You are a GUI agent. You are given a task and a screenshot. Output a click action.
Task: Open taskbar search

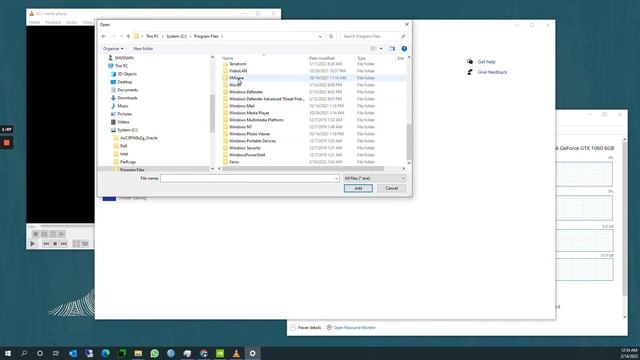[24, 353]
